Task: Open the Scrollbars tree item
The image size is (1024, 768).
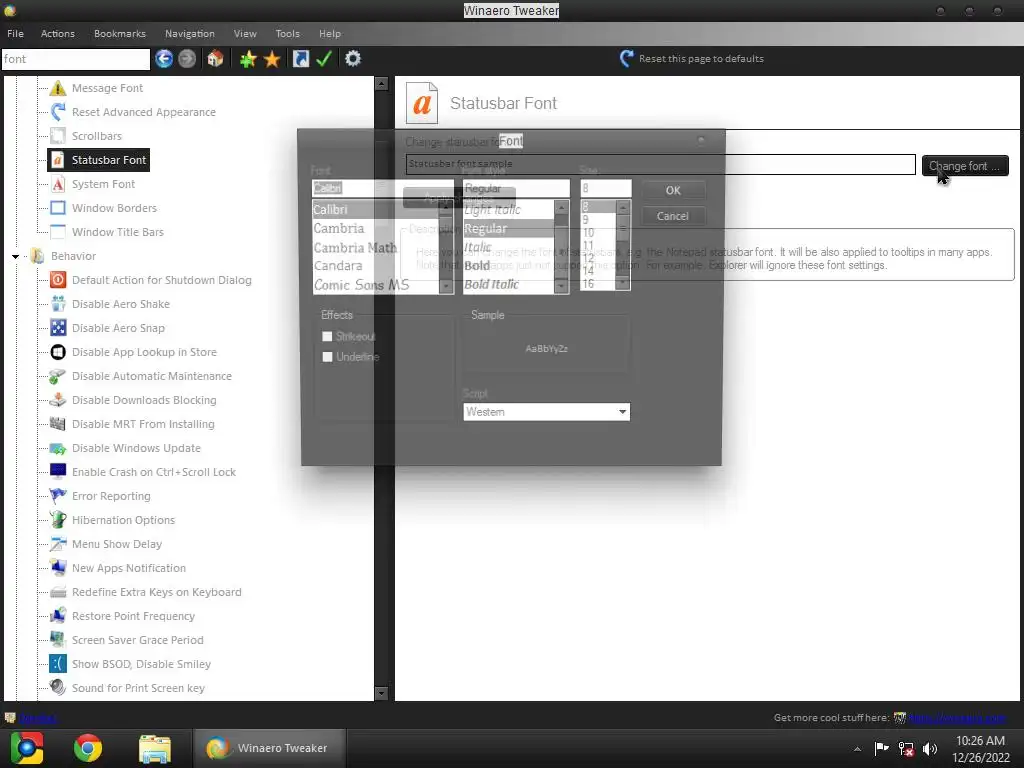Action: tap(97, 136)
